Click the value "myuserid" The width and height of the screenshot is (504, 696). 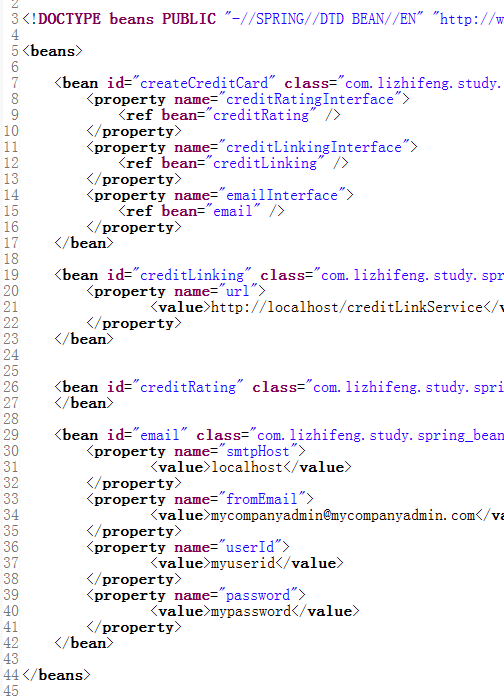click(x=243, y=562)
